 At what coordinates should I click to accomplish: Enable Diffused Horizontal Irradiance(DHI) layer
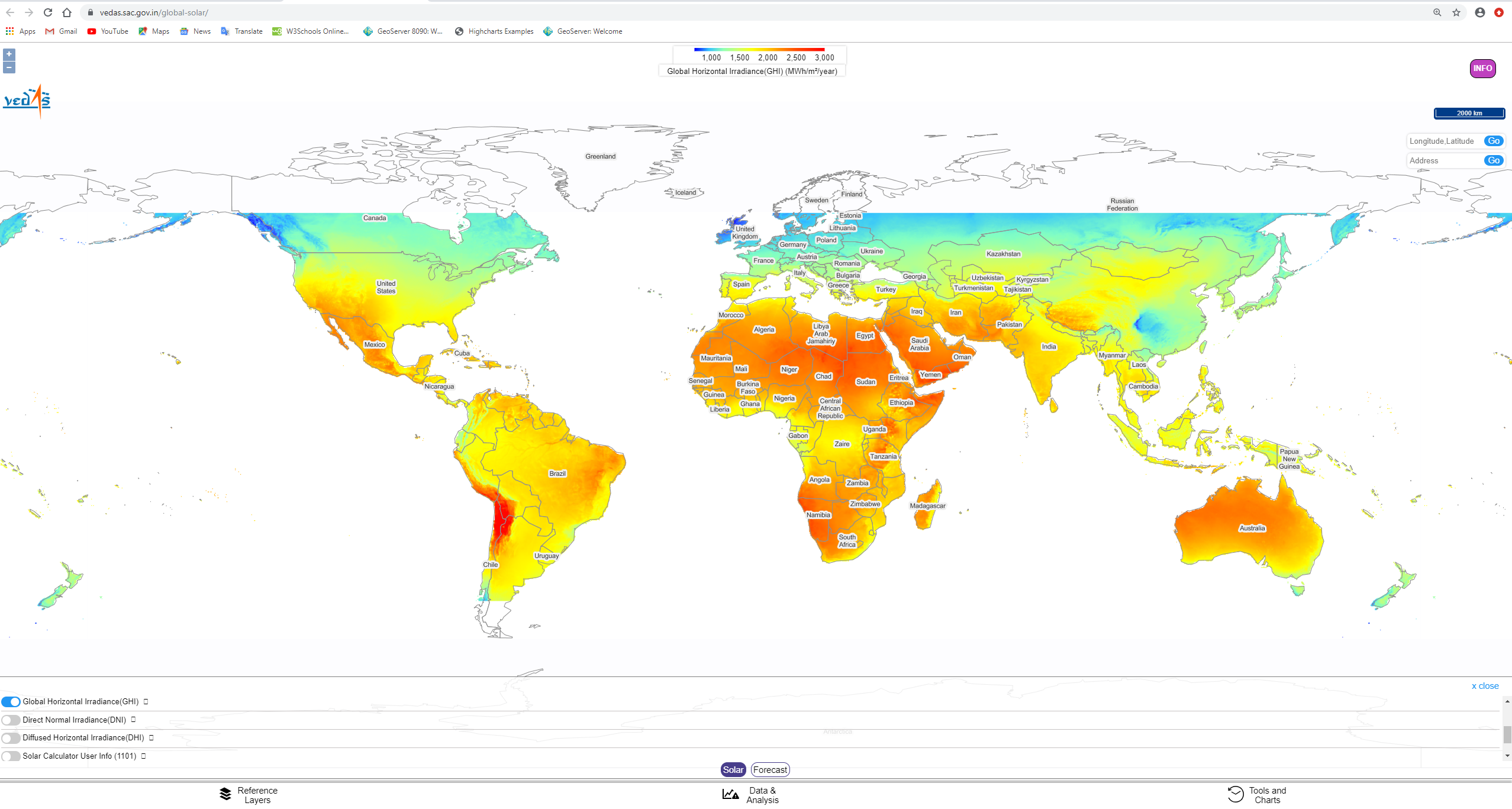click(11, 738)
